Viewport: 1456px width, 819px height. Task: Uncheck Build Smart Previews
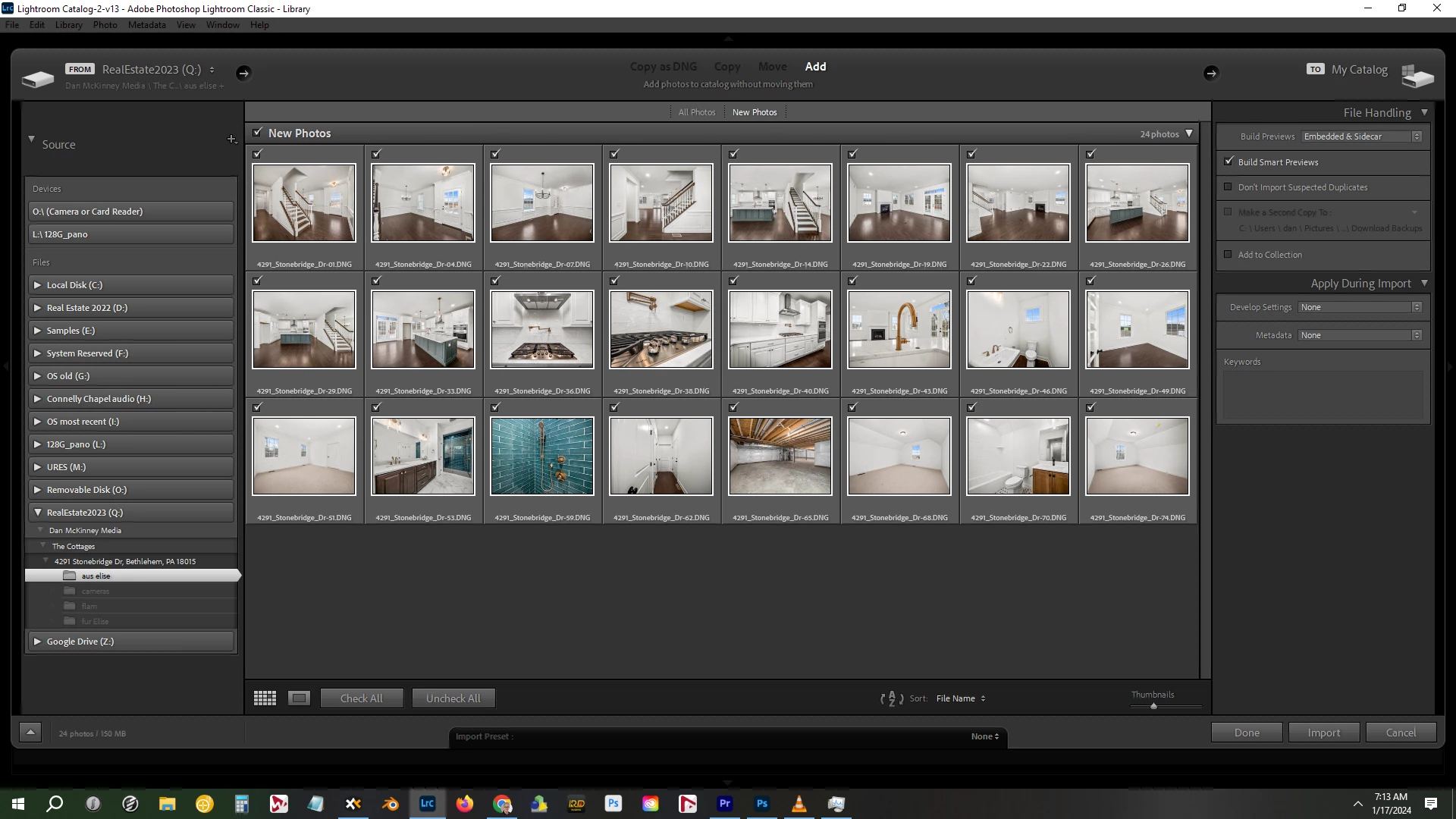(x=1228, y=162)
